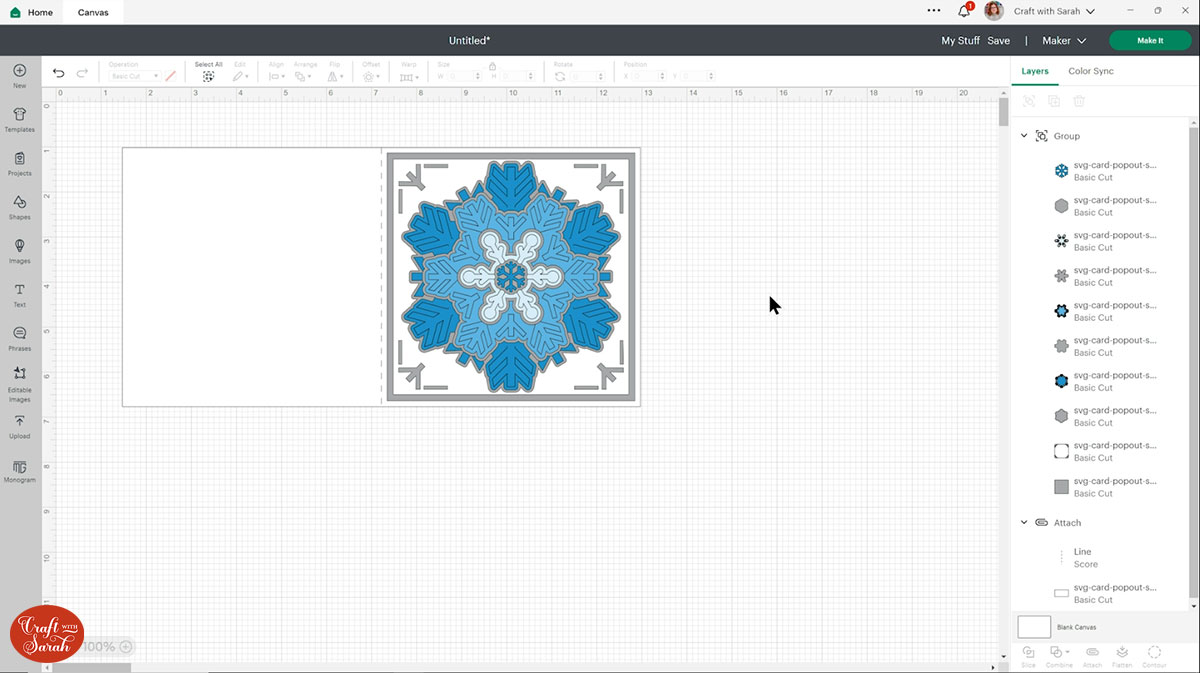Open the Edit dropdown
Screen dimensions: 1200x673
point(241,76)
